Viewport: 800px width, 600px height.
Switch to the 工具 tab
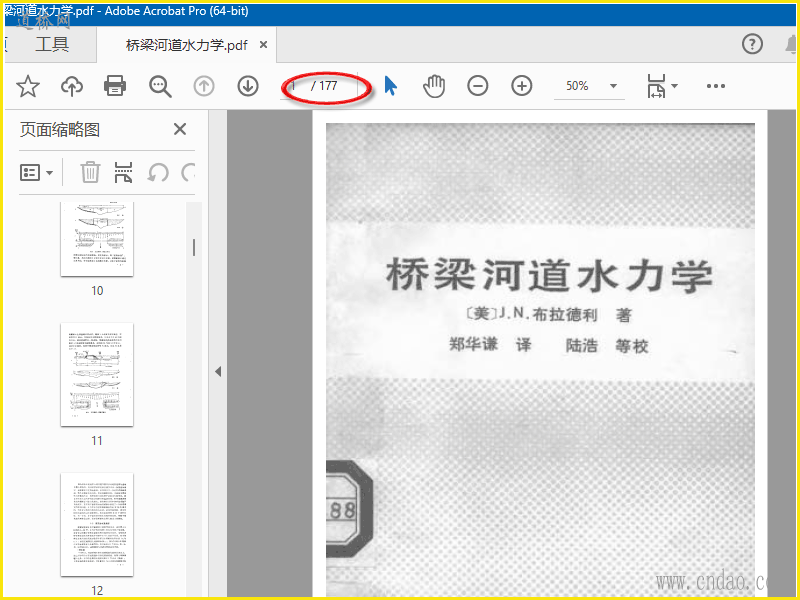[x=51, y=45]
